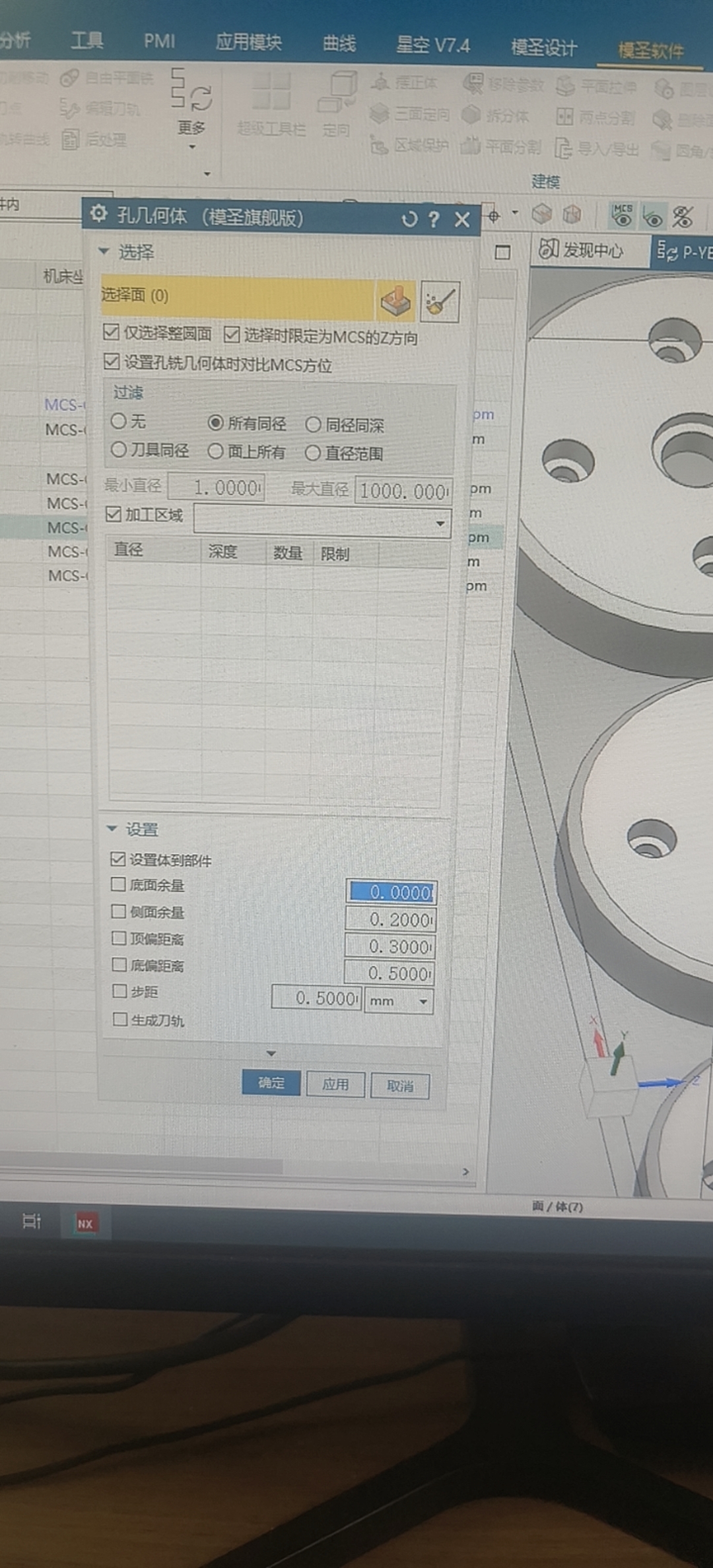Click the 自由平面铣 tool

click(106, 78)
